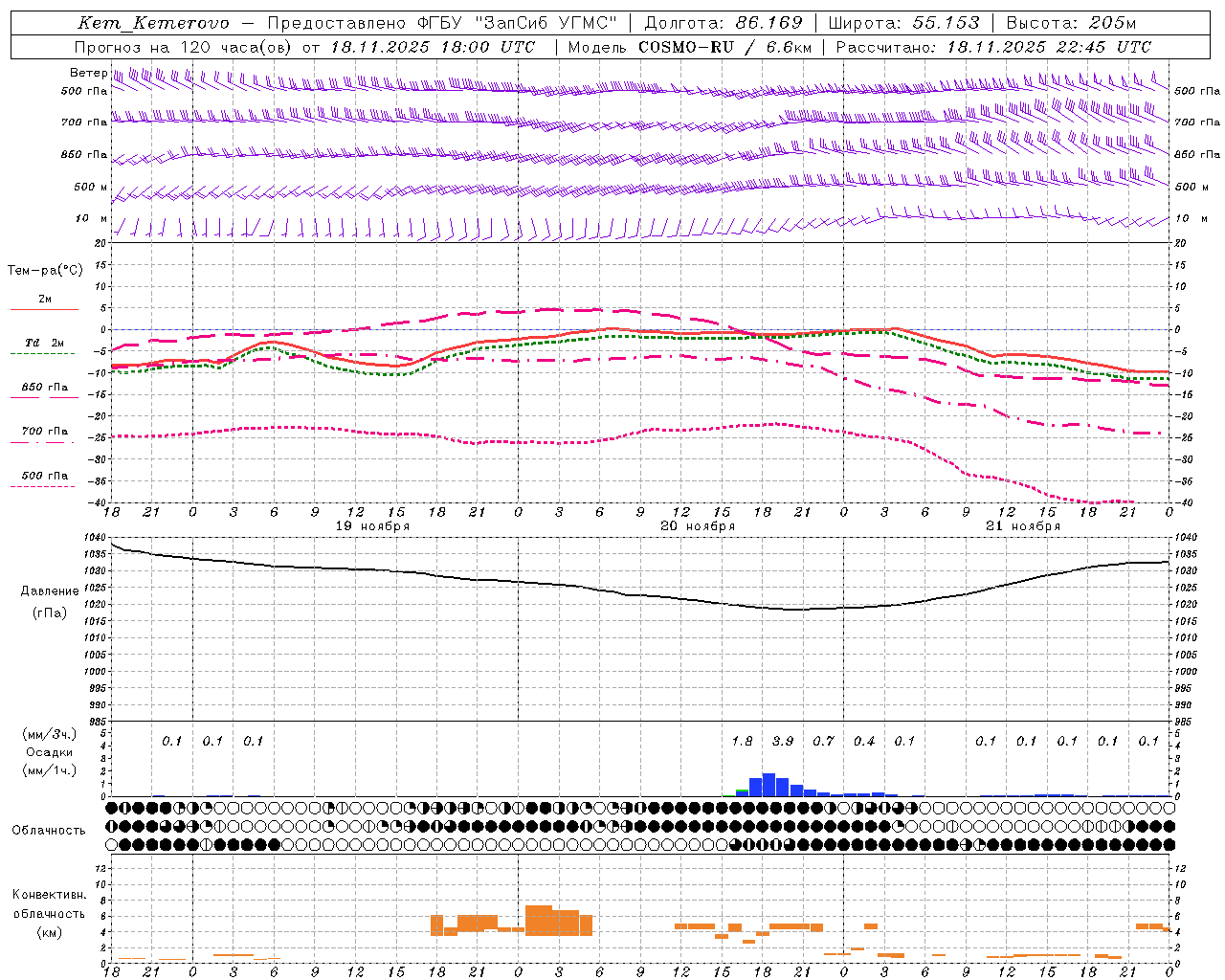Click the 3.9 precipitation value
The image size is (1225, 980).
coord(783,741)
